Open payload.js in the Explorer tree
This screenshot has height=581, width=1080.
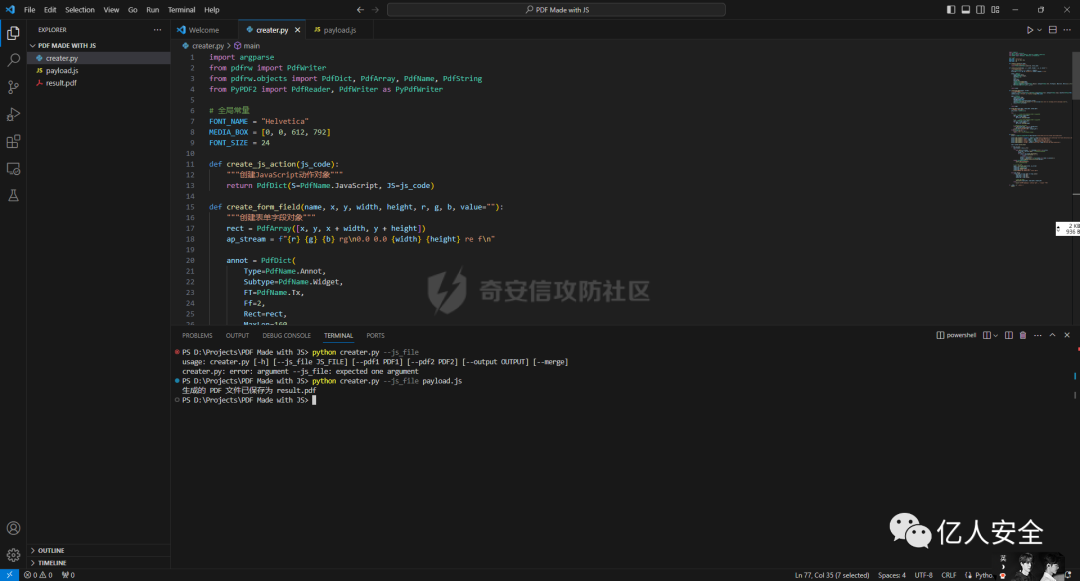point(98,70)
